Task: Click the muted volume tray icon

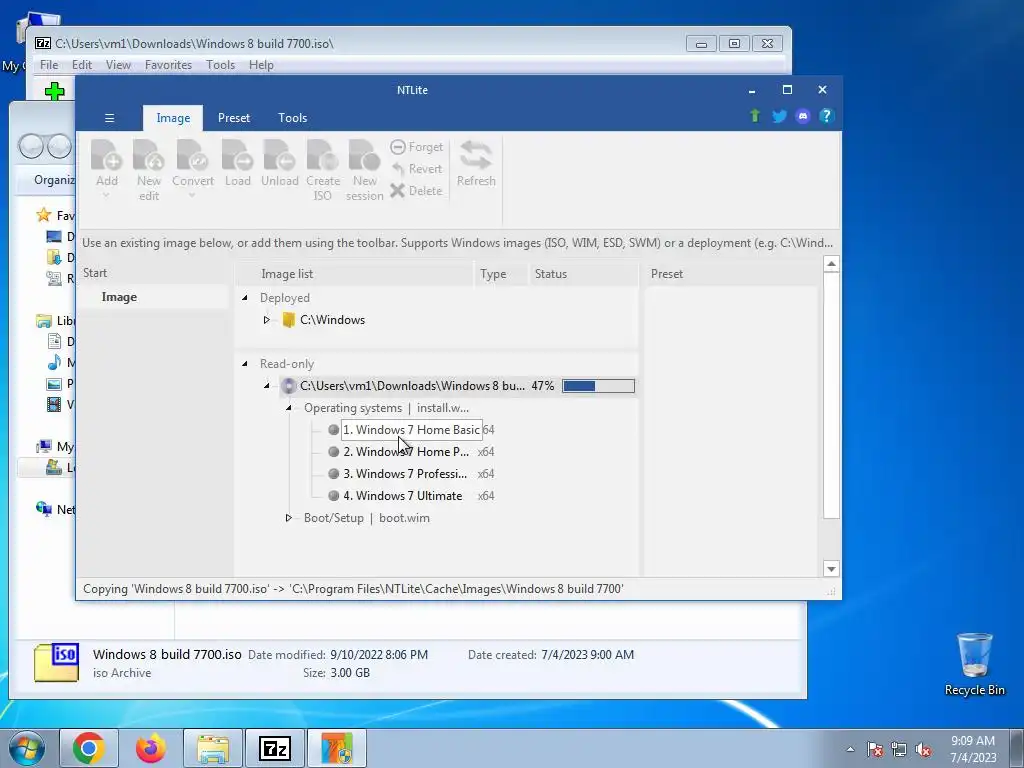Action: [923, 749]
